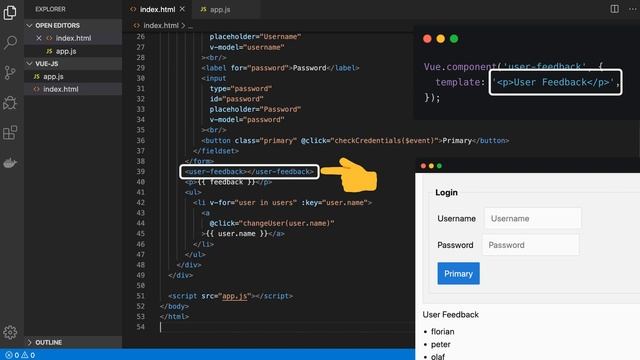Open the editor More Actions menu

[x=632, y=9]
